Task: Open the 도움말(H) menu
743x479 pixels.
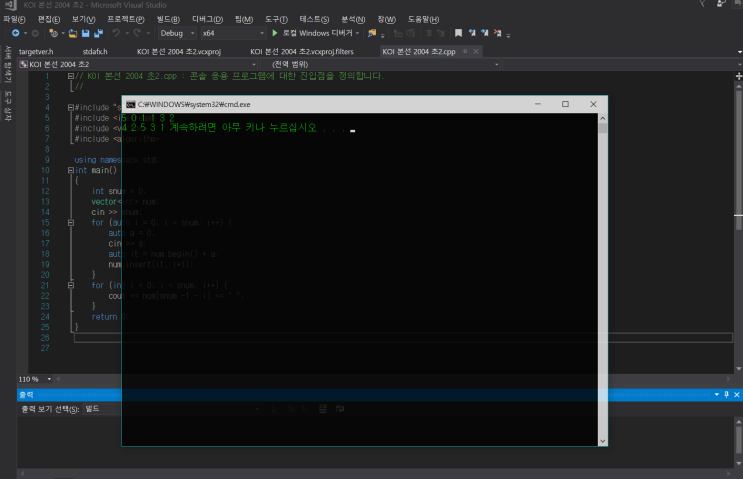Action: (x=424, y=19)
